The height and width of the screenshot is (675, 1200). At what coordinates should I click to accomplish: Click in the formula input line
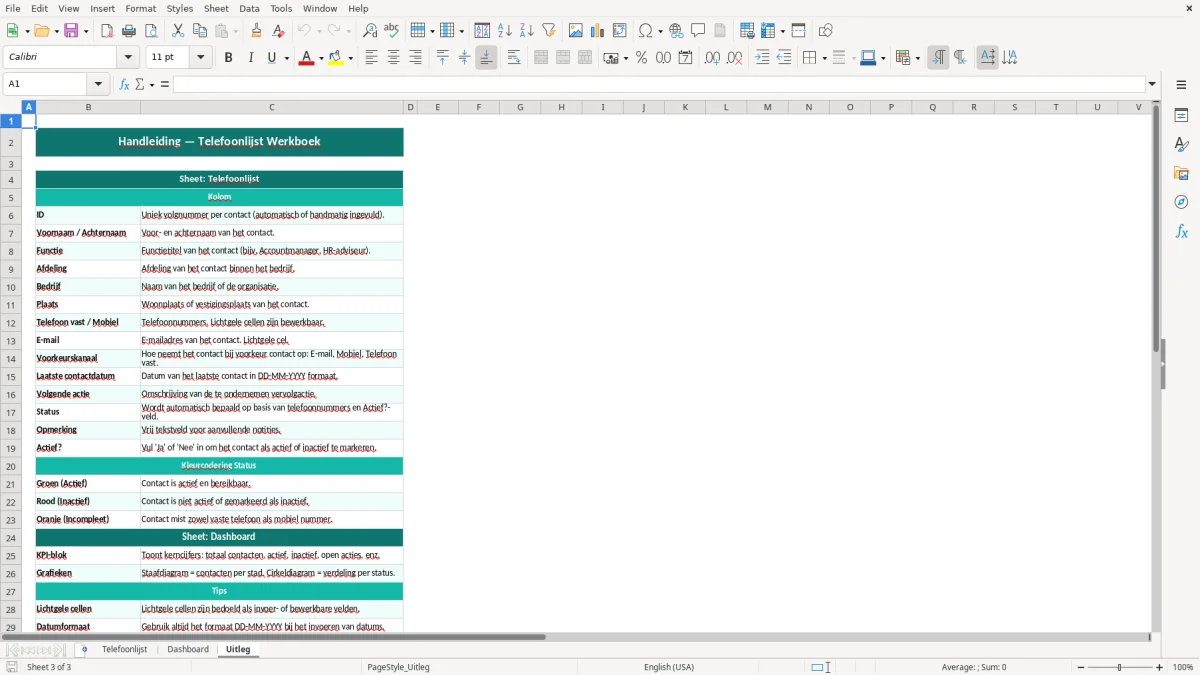(659, 84)
